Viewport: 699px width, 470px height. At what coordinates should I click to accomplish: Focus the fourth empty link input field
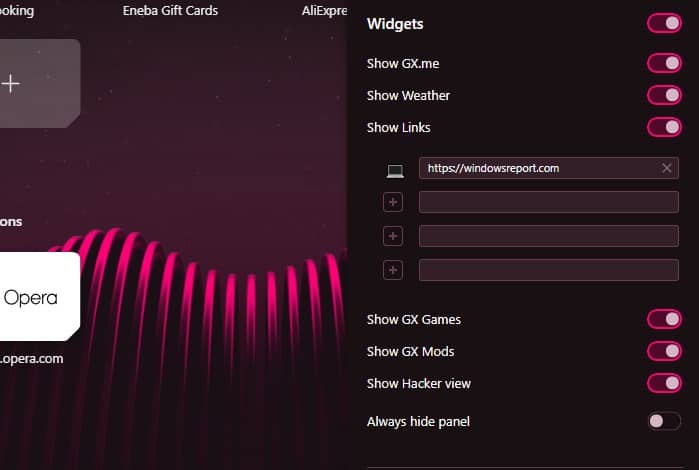pyautogui.click(x=549, y=270)
